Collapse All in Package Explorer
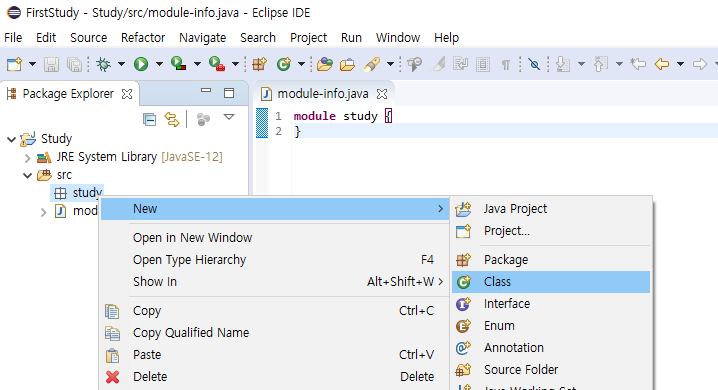This screenshot has width=718, height=390. point(149,119)
